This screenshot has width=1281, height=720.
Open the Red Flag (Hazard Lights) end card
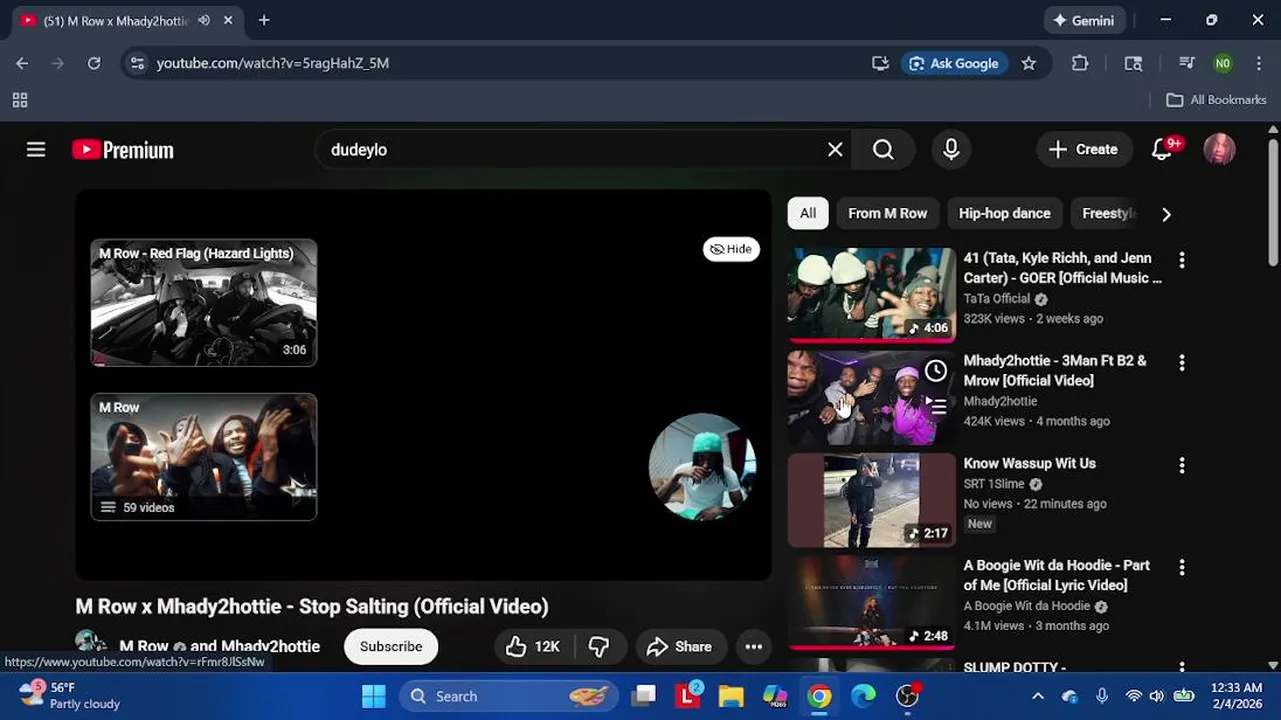click(204, 302)
